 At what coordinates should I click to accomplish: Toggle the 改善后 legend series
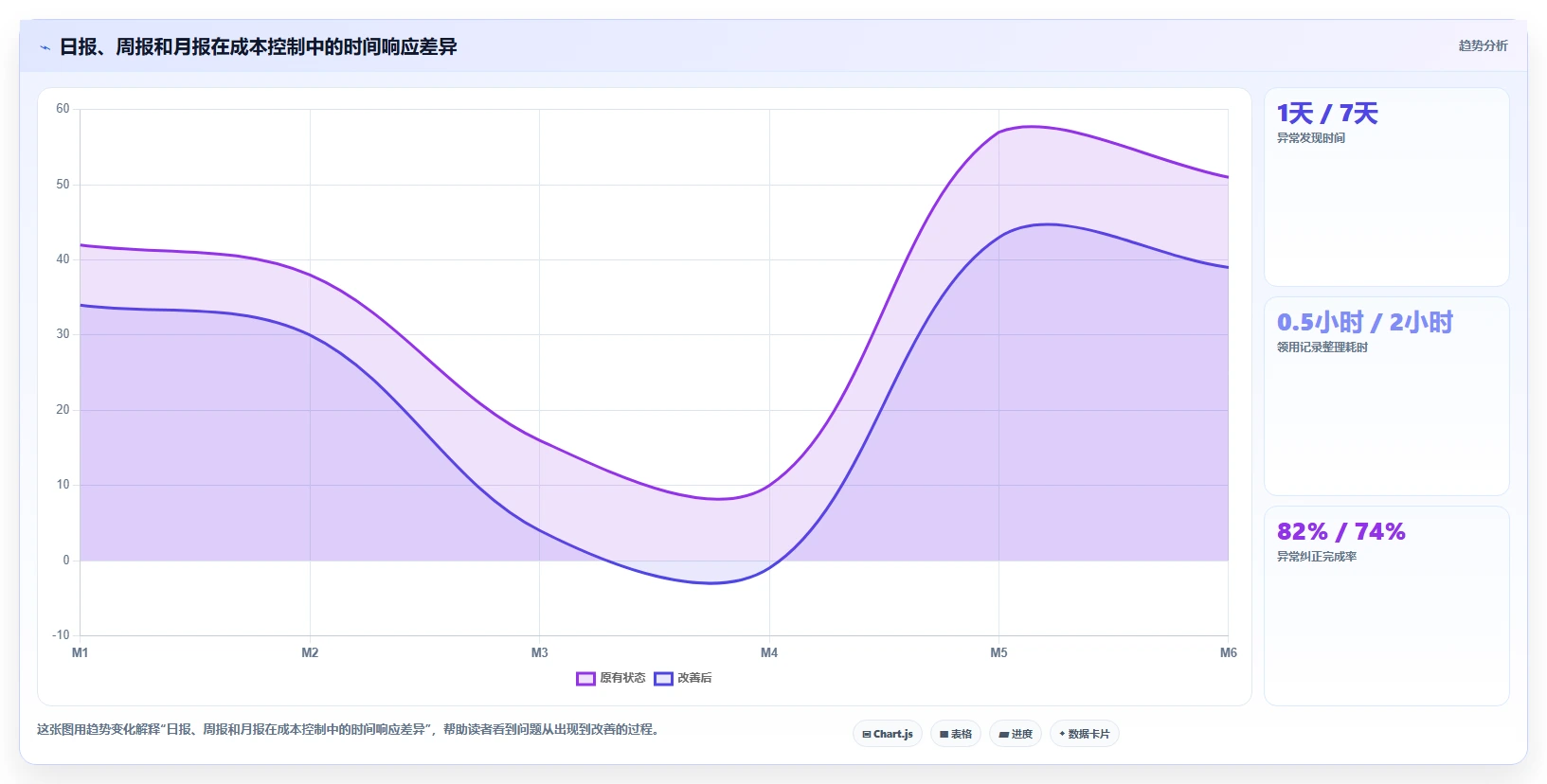click(683, 678)
